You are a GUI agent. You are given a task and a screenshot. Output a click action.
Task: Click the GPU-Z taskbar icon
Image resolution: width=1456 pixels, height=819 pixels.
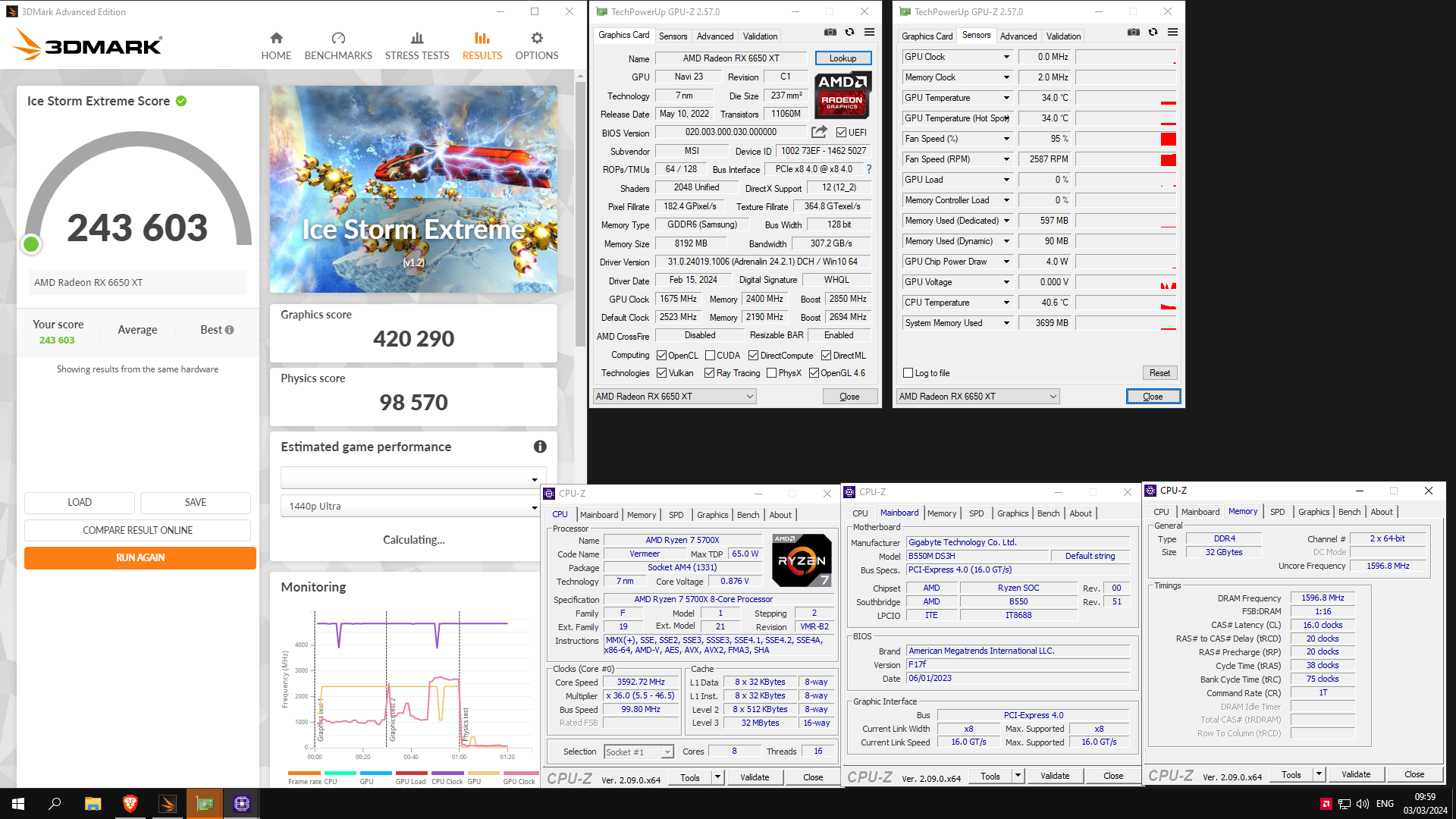pos(205,804)
